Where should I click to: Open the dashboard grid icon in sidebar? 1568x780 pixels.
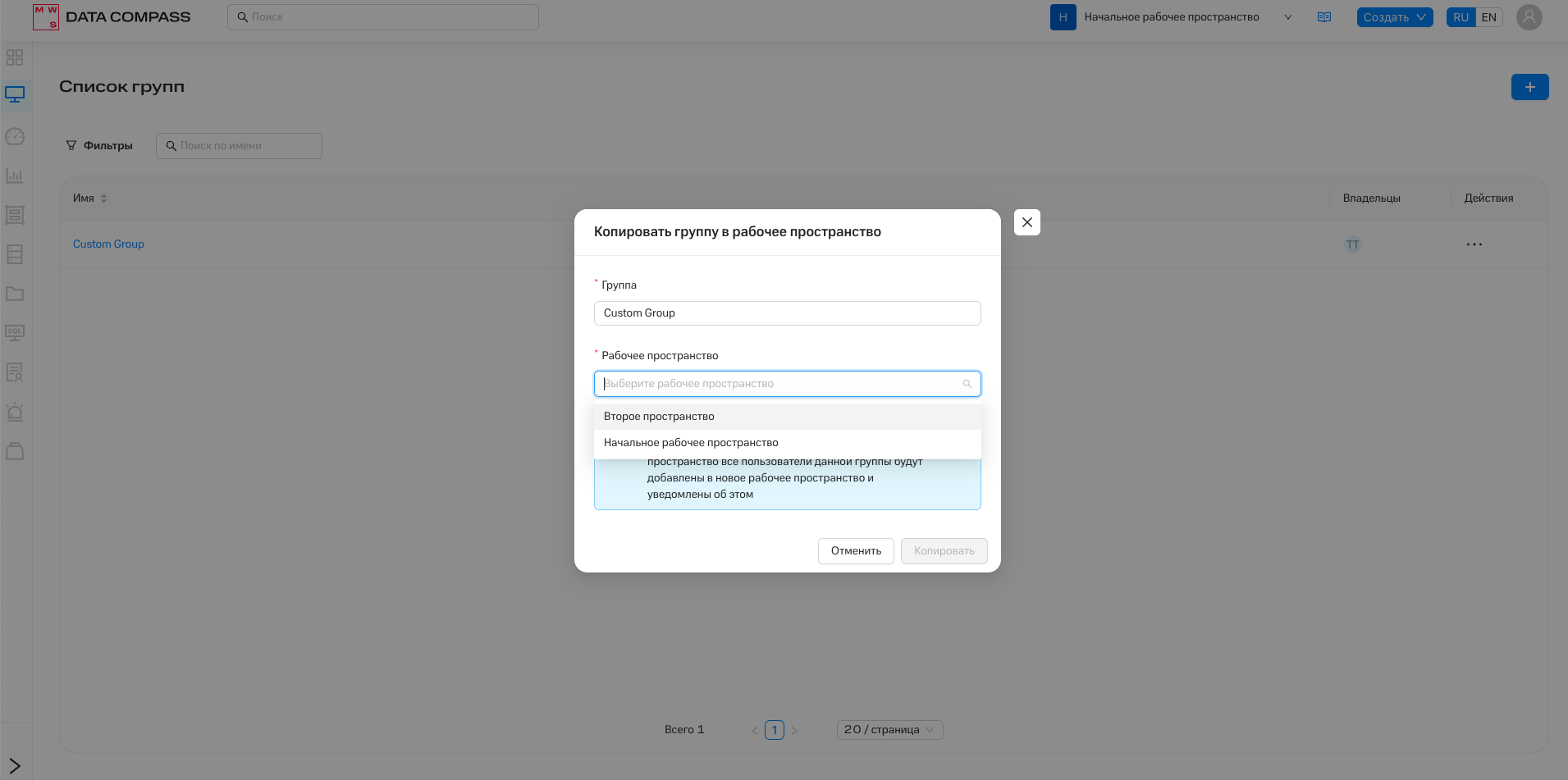[15, 57]
